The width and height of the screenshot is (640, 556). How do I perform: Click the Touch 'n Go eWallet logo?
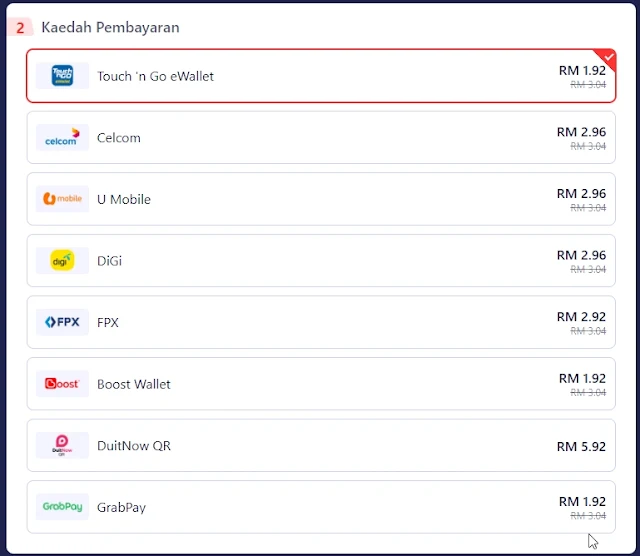62,76
